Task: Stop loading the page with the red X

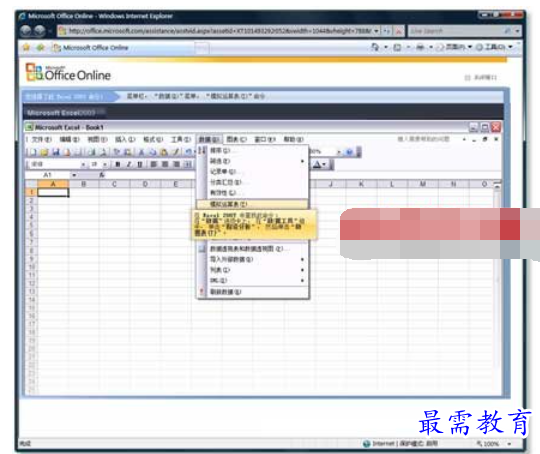Action: 399,31
